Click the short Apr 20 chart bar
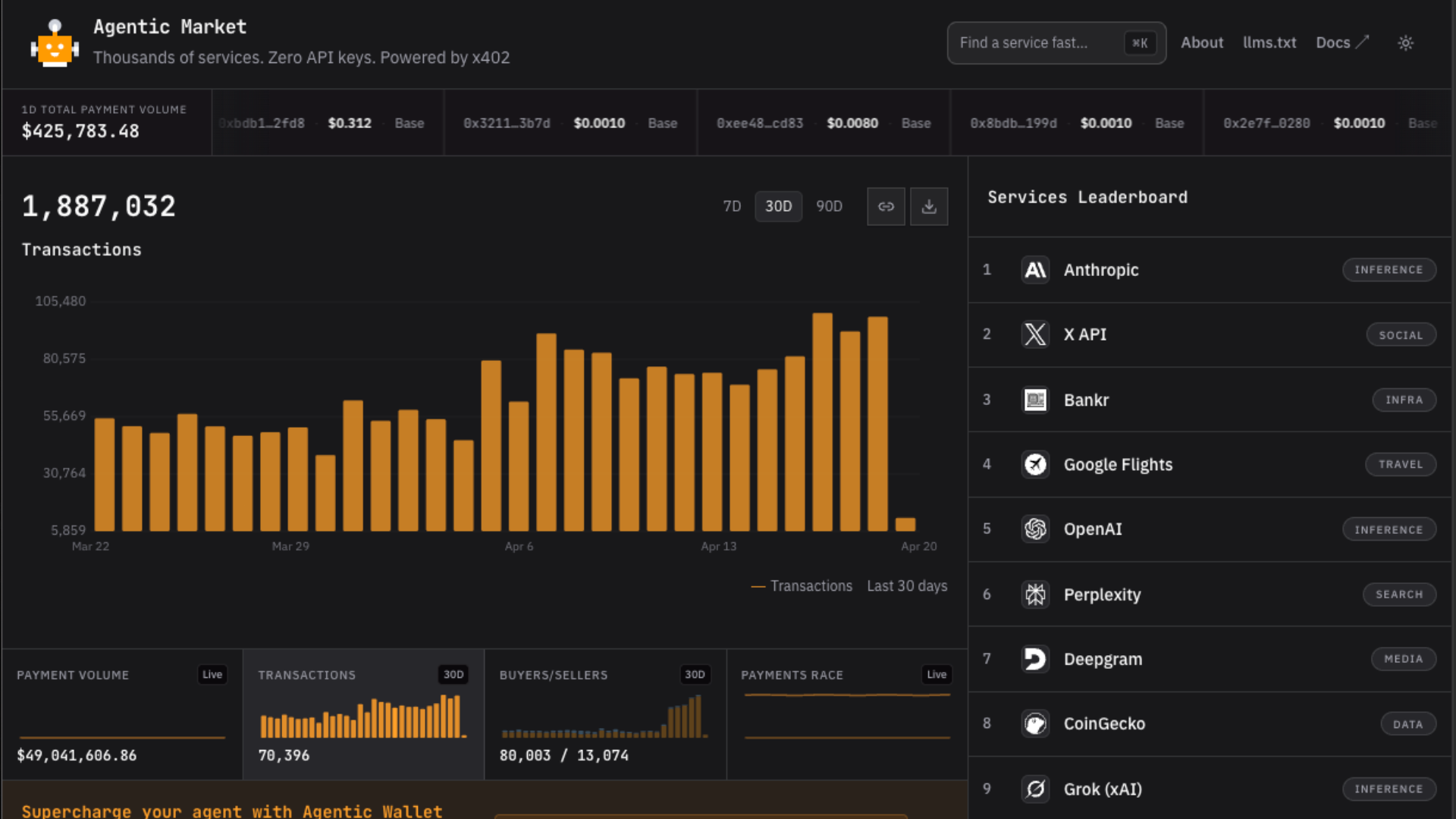1456x819 pixels. (905, 525)
